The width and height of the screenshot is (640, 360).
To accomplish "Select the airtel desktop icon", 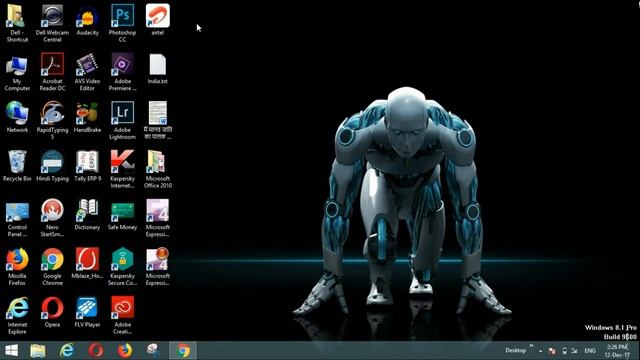I will [158, 16].
